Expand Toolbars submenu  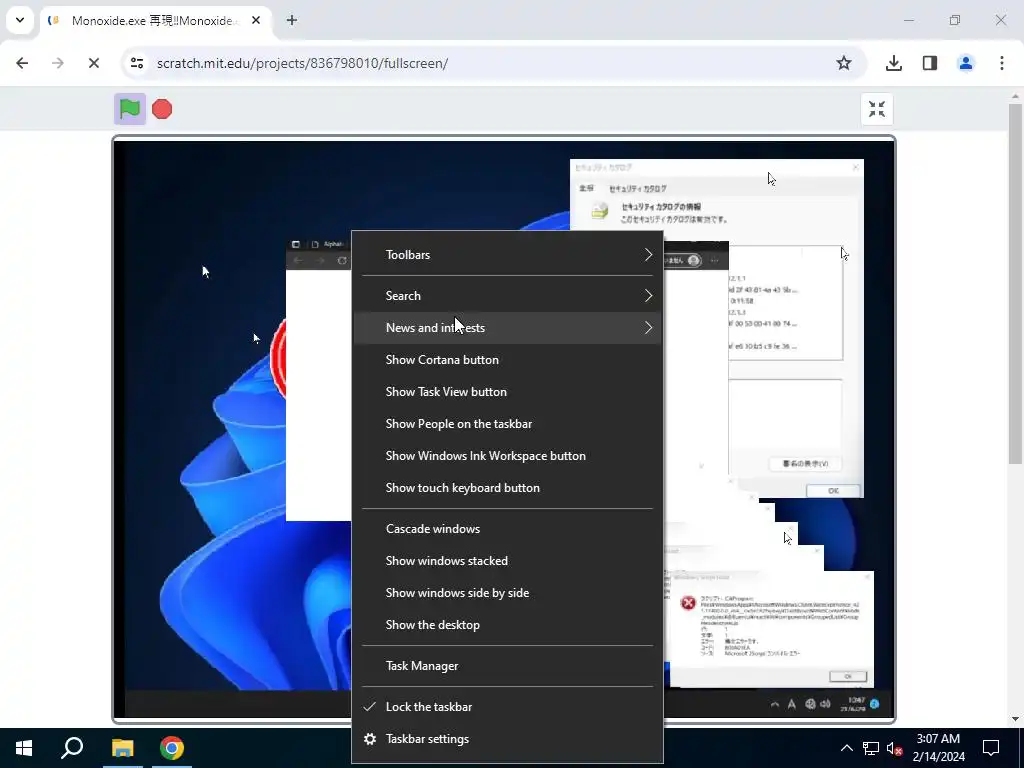tap(507, 255)
